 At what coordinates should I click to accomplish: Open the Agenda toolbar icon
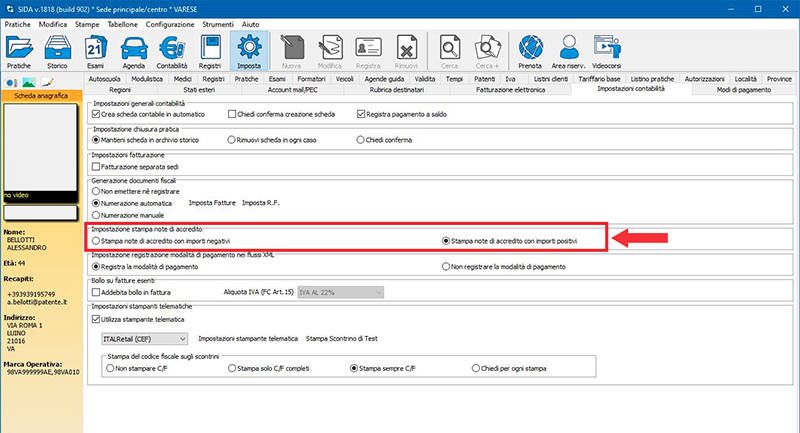click(x=130, y=49)
